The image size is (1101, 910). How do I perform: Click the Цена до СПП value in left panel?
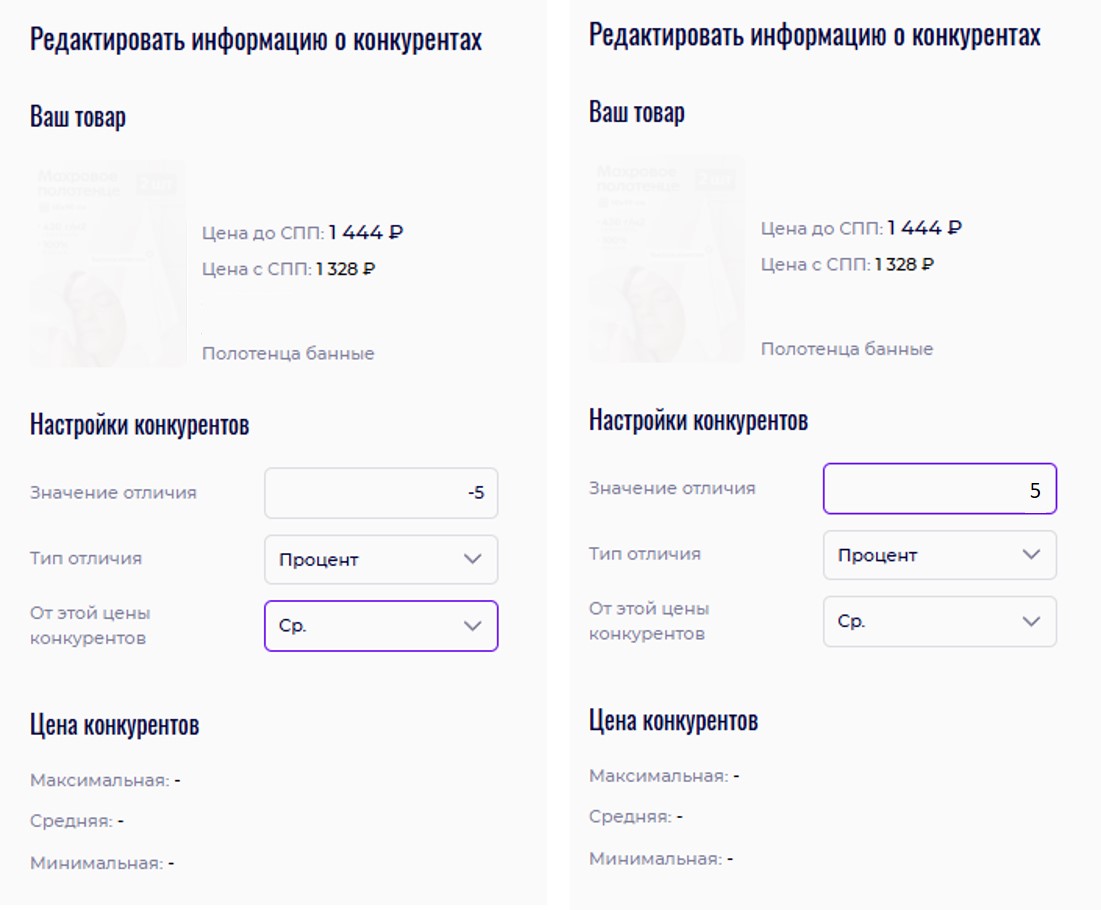coord(365,233)
